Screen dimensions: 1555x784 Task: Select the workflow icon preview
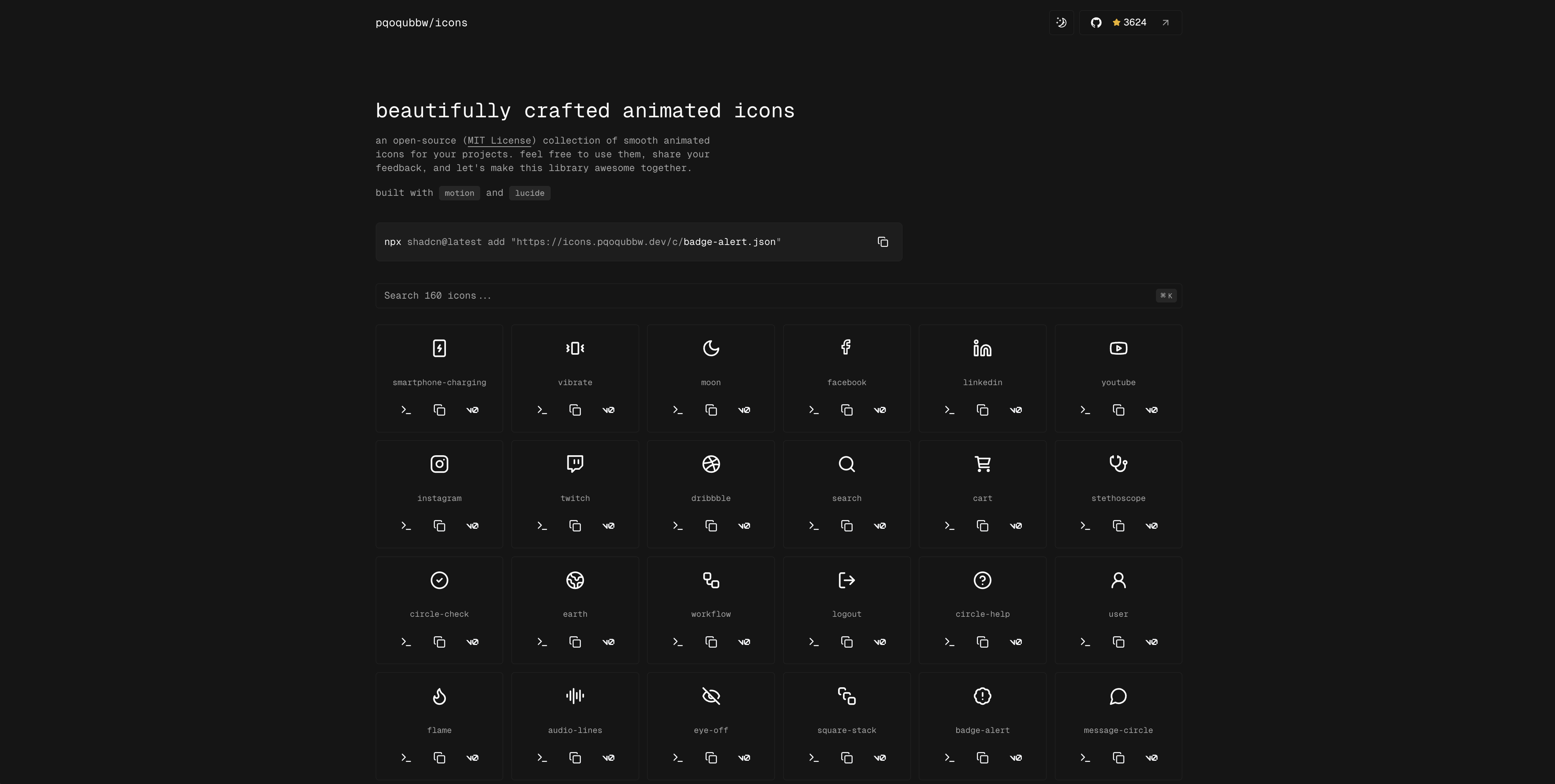(711, 580)
